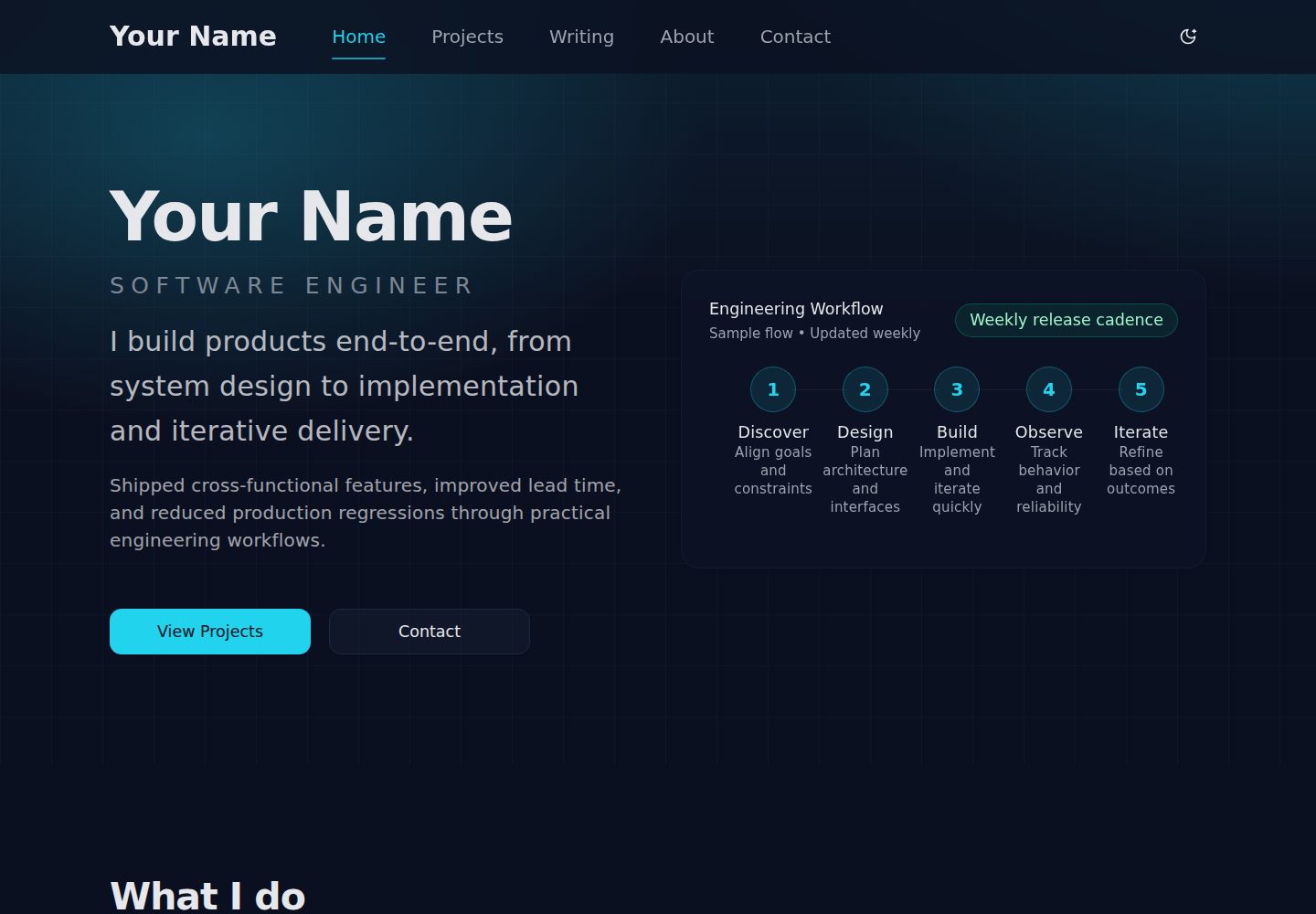Click the SOFTWARE ENGINEER subtitle

[x=292, y=286]
